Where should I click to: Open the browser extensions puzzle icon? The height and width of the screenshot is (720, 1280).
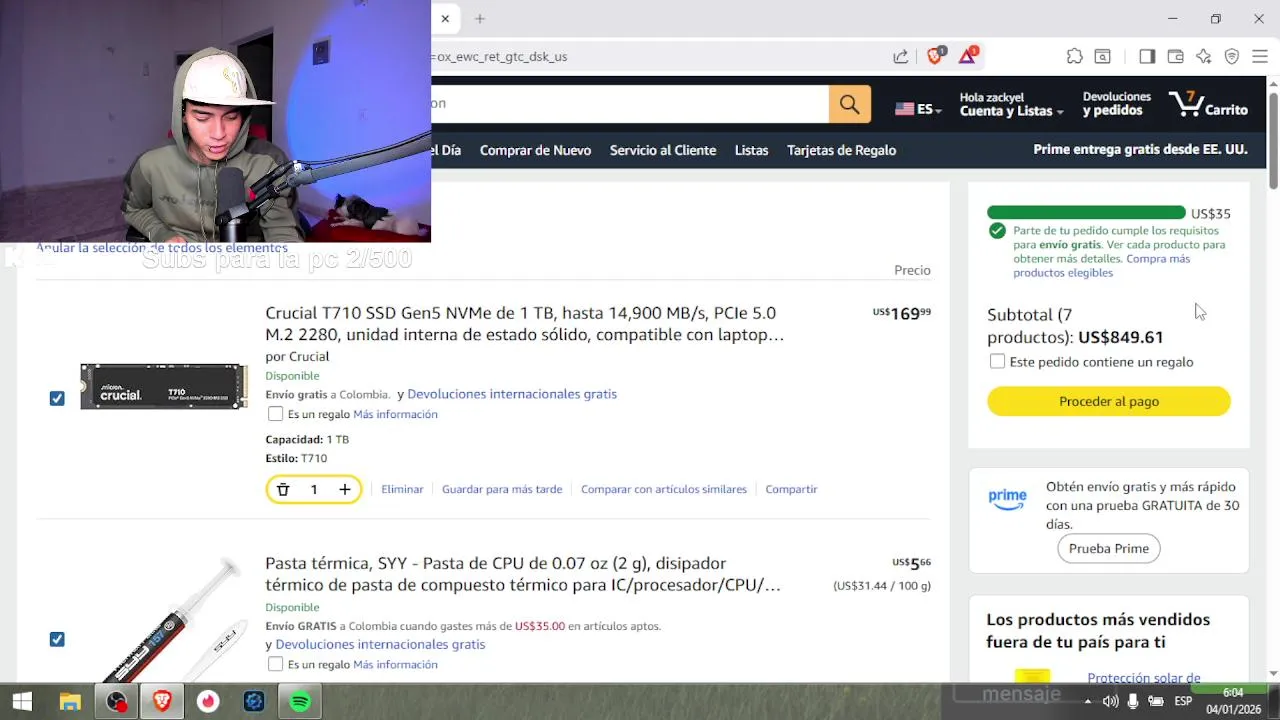1074,56
